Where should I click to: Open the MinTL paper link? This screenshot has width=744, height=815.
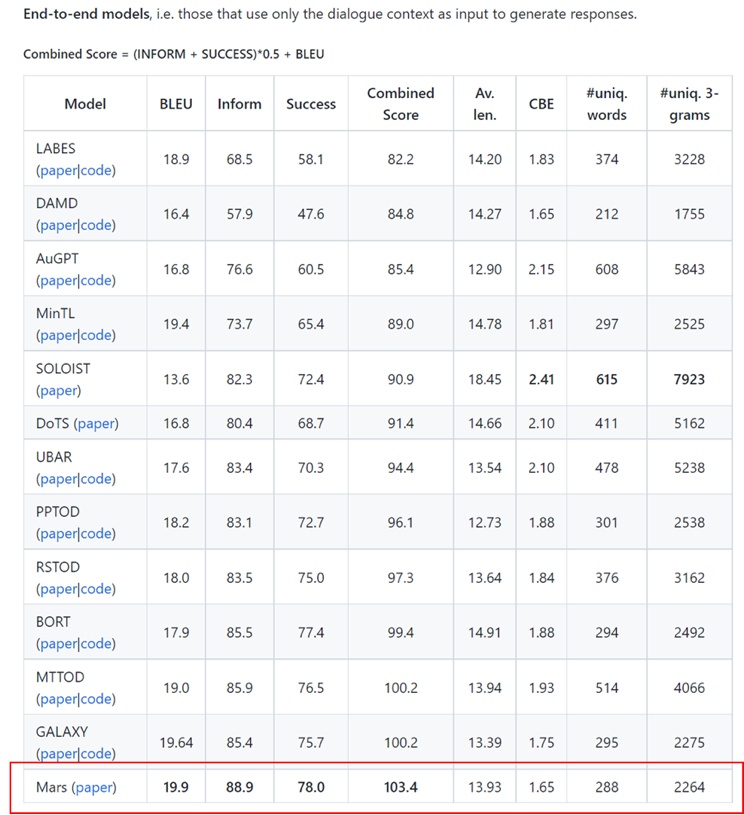tap(58, 335)
